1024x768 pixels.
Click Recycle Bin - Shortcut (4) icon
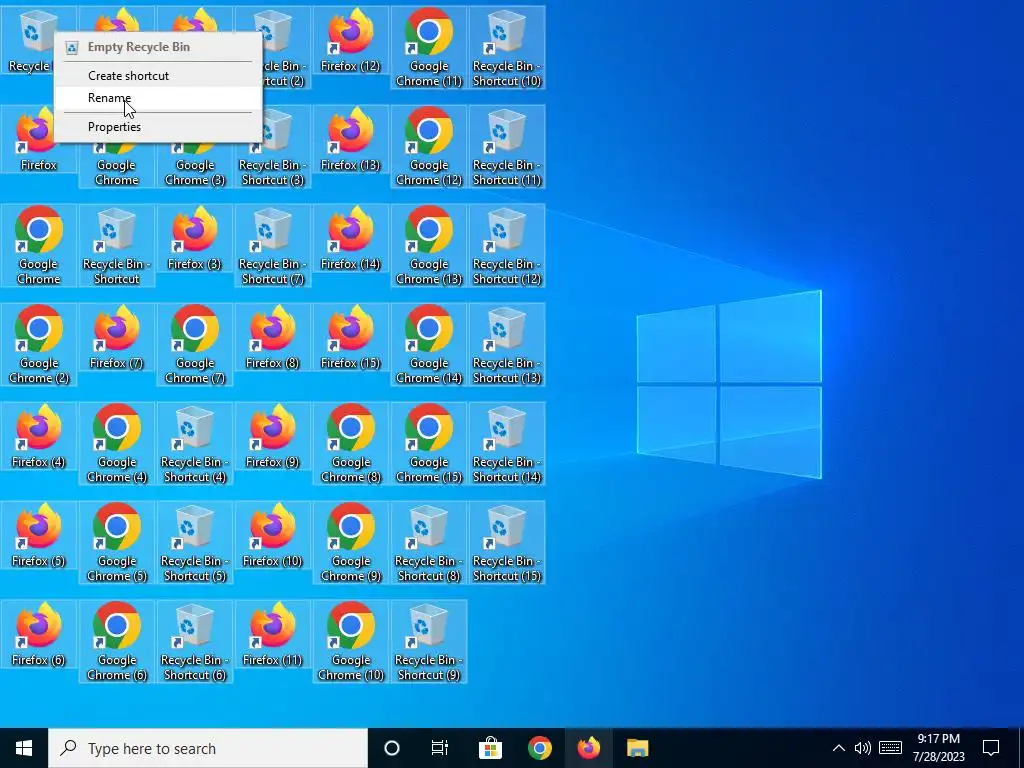(x=195, y=444)
